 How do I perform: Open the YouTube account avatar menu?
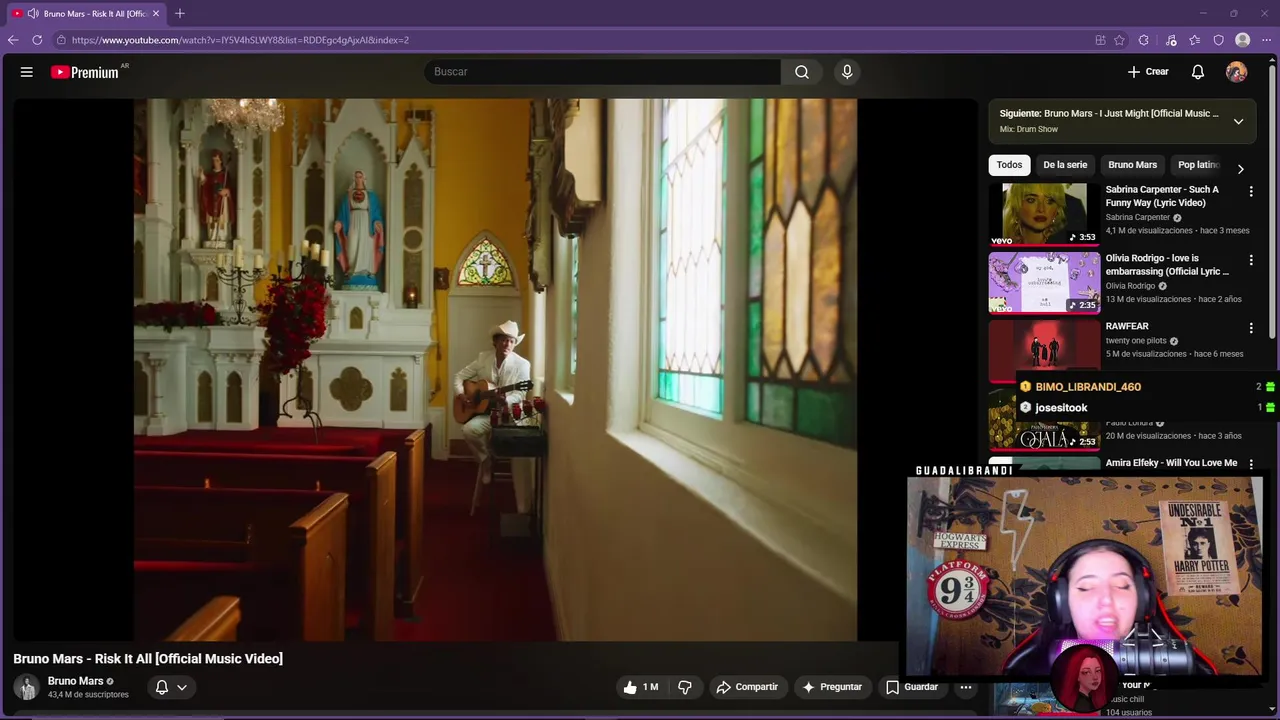1237,72
